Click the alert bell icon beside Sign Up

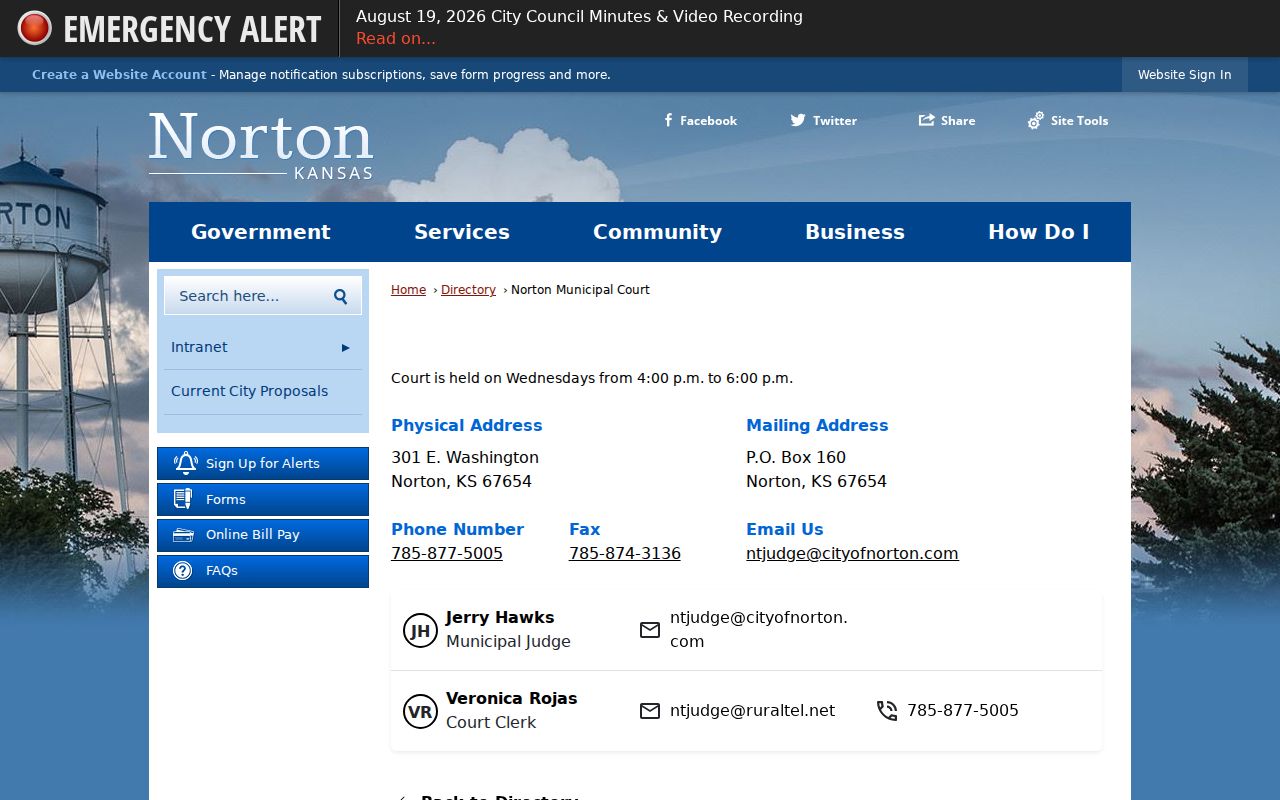[x=186, y=463]
